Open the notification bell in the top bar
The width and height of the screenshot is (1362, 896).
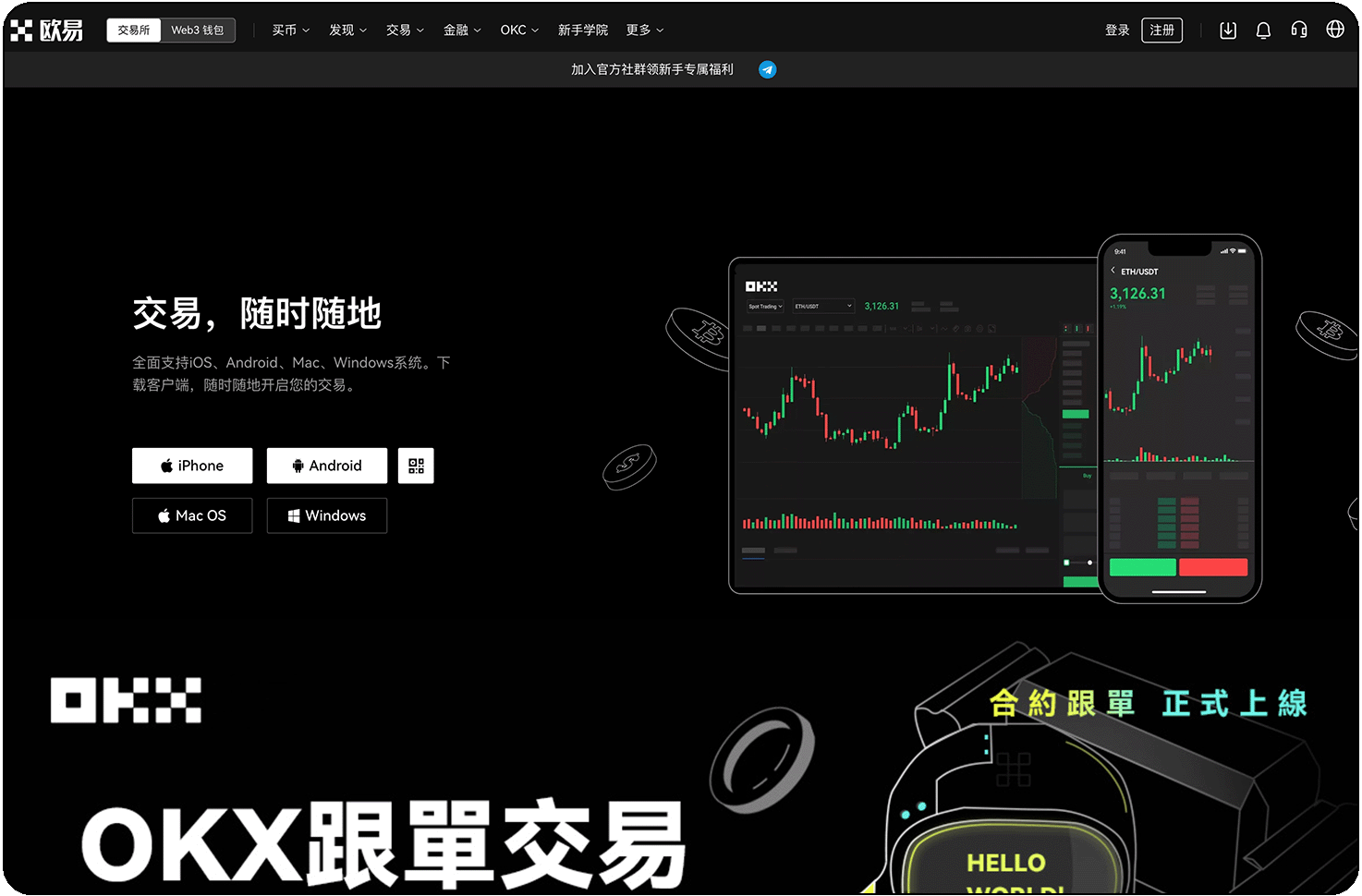point(1263,30)
